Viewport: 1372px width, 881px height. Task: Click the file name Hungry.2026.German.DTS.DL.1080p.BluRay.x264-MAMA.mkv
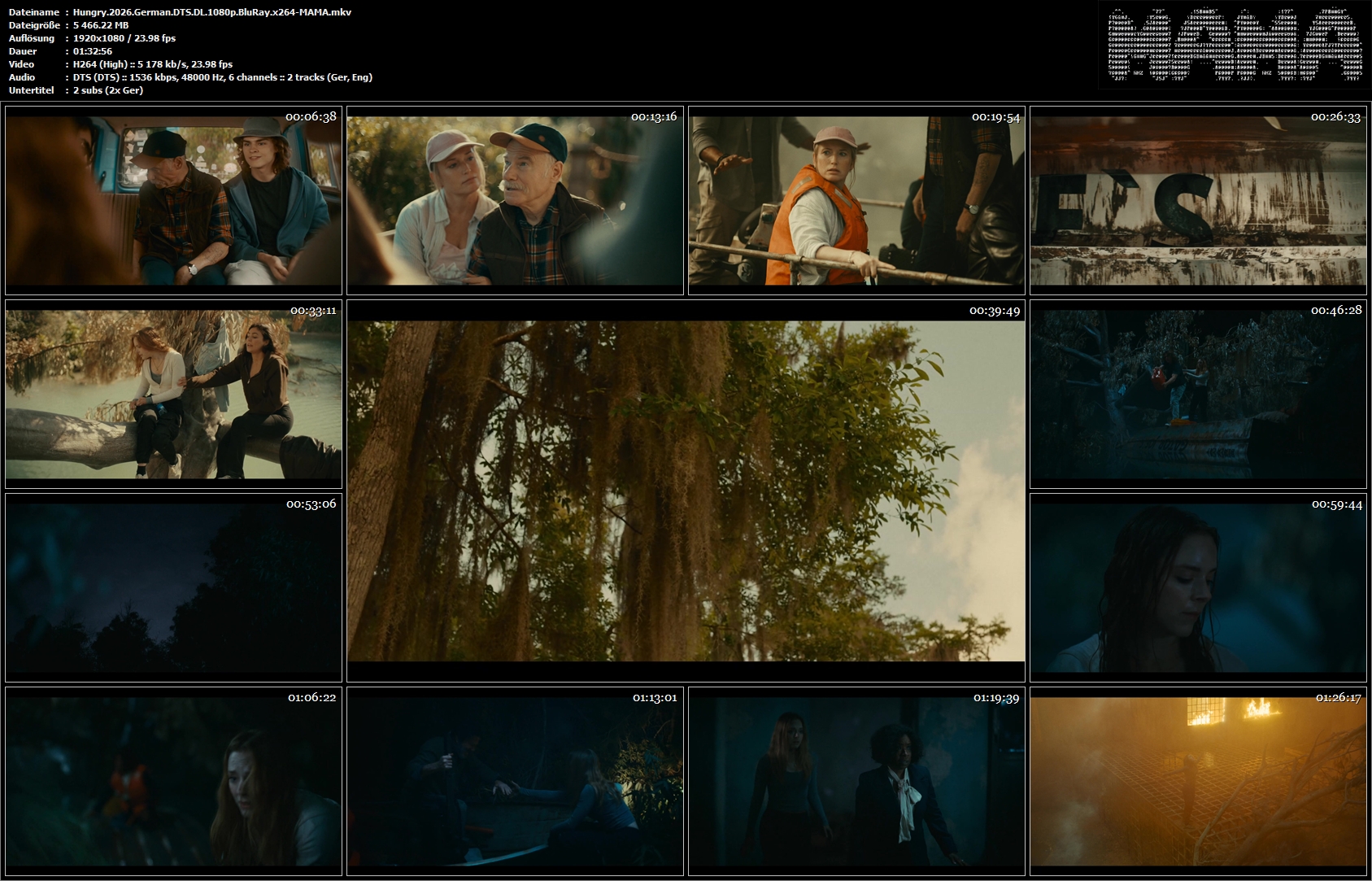pos(212,12)
